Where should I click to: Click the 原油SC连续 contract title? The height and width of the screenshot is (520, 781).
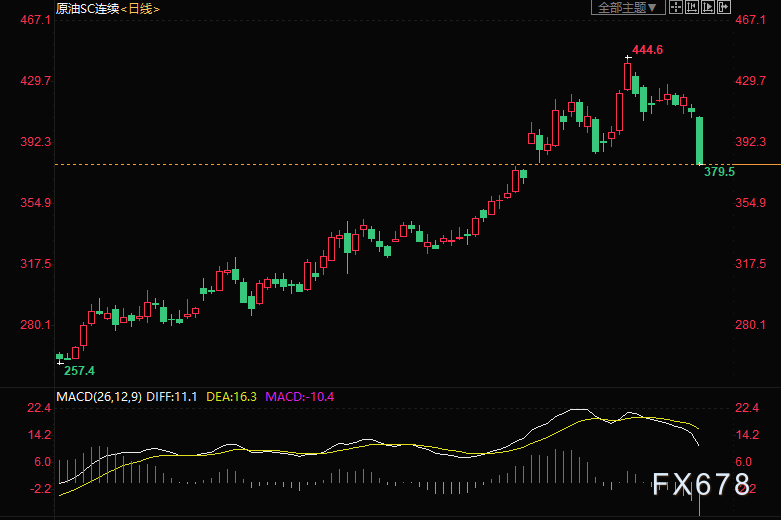pyautogui.click(x=88, y=8)
